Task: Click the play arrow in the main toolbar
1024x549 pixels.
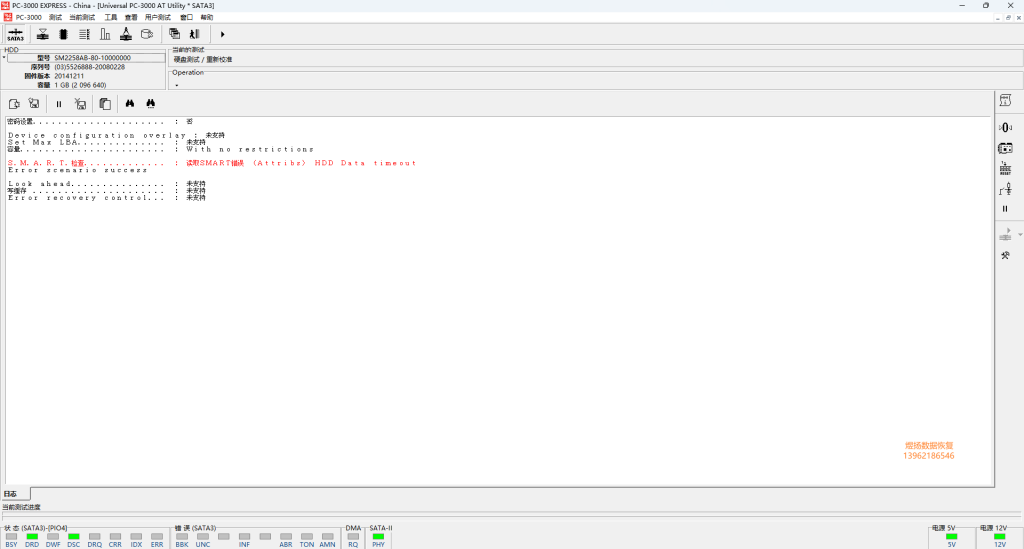Action: click(222, 34)
